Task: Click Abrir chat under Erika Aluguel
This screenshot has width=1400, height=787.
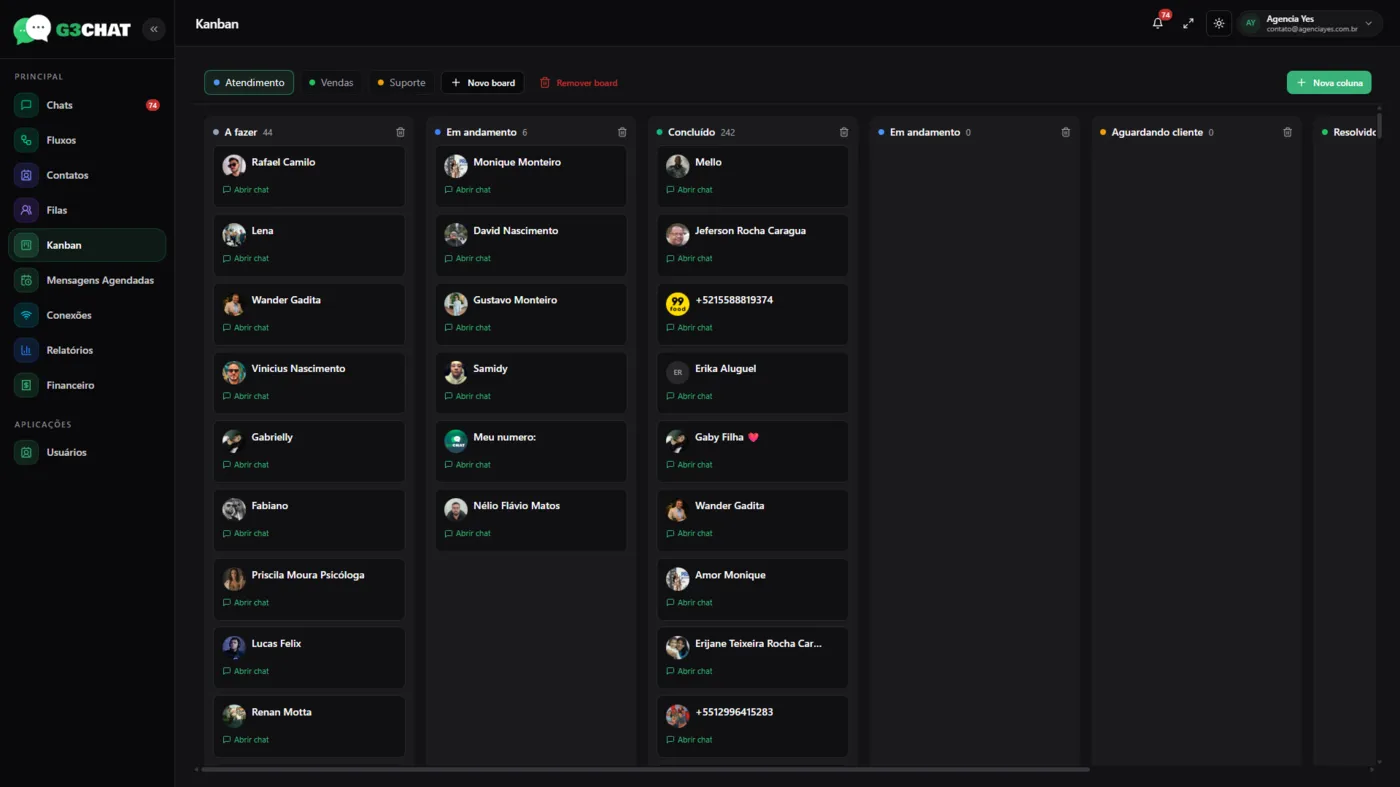Action: point(689,396)
